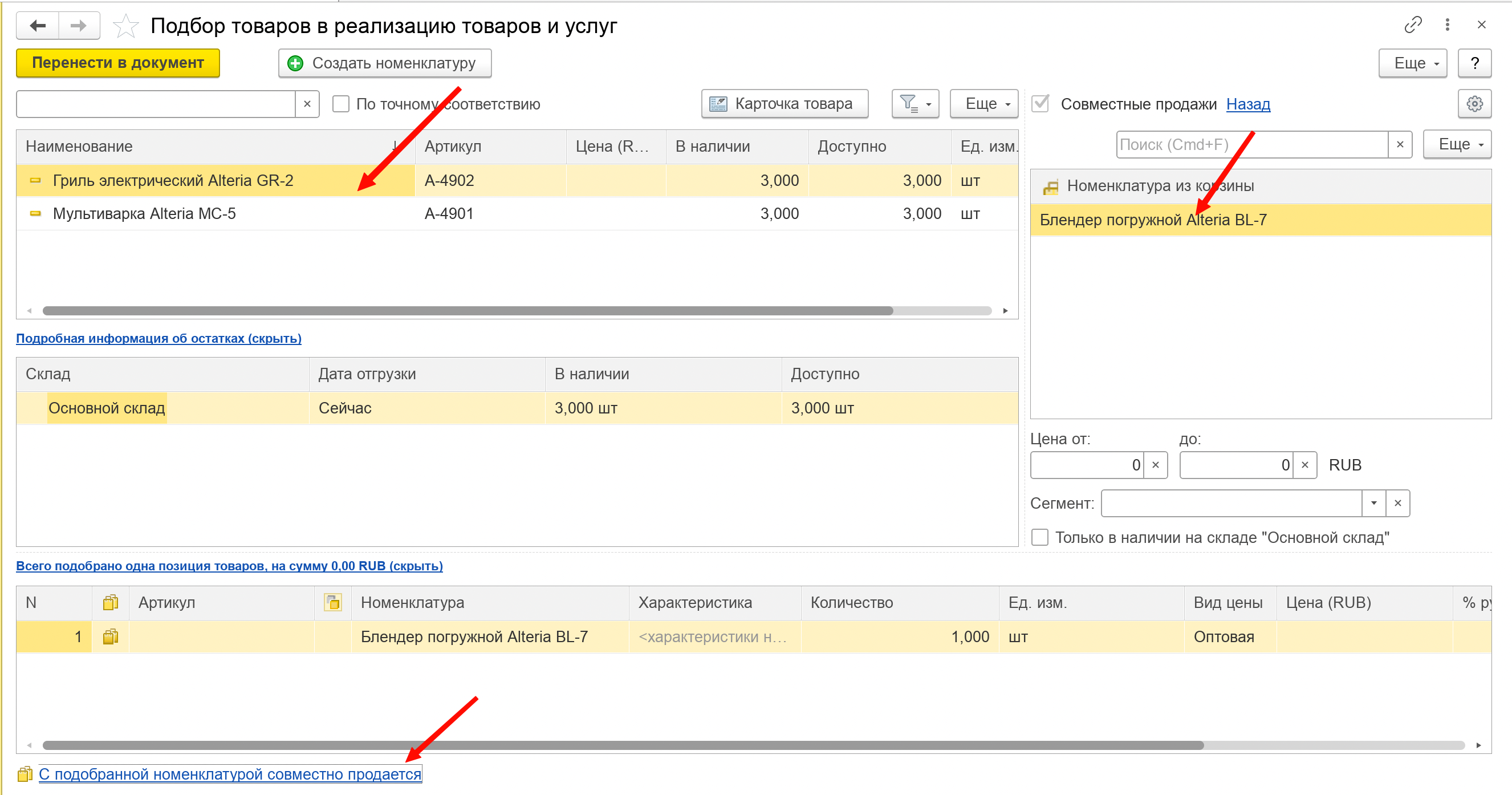Add the form to favorites star

(x=125, y=26)
